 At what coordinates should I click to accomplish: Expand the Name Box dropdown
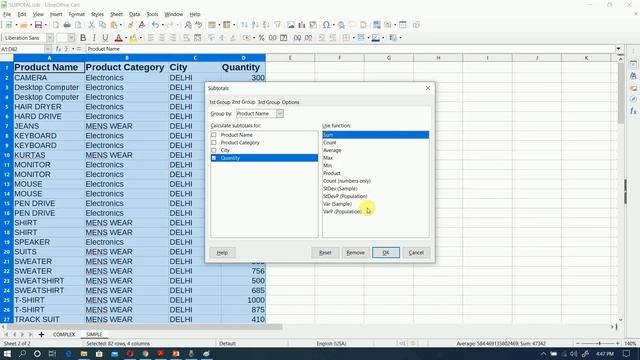point(48,49)
